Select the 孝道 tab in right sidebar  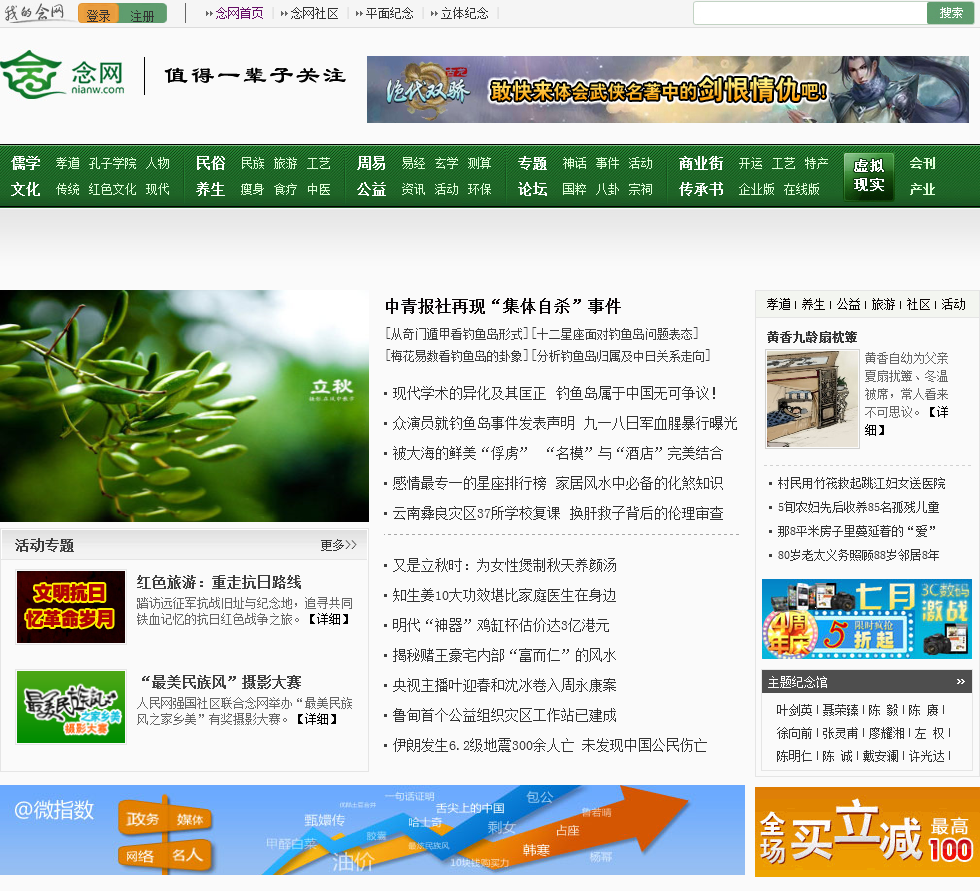click(x=779, y=304)
